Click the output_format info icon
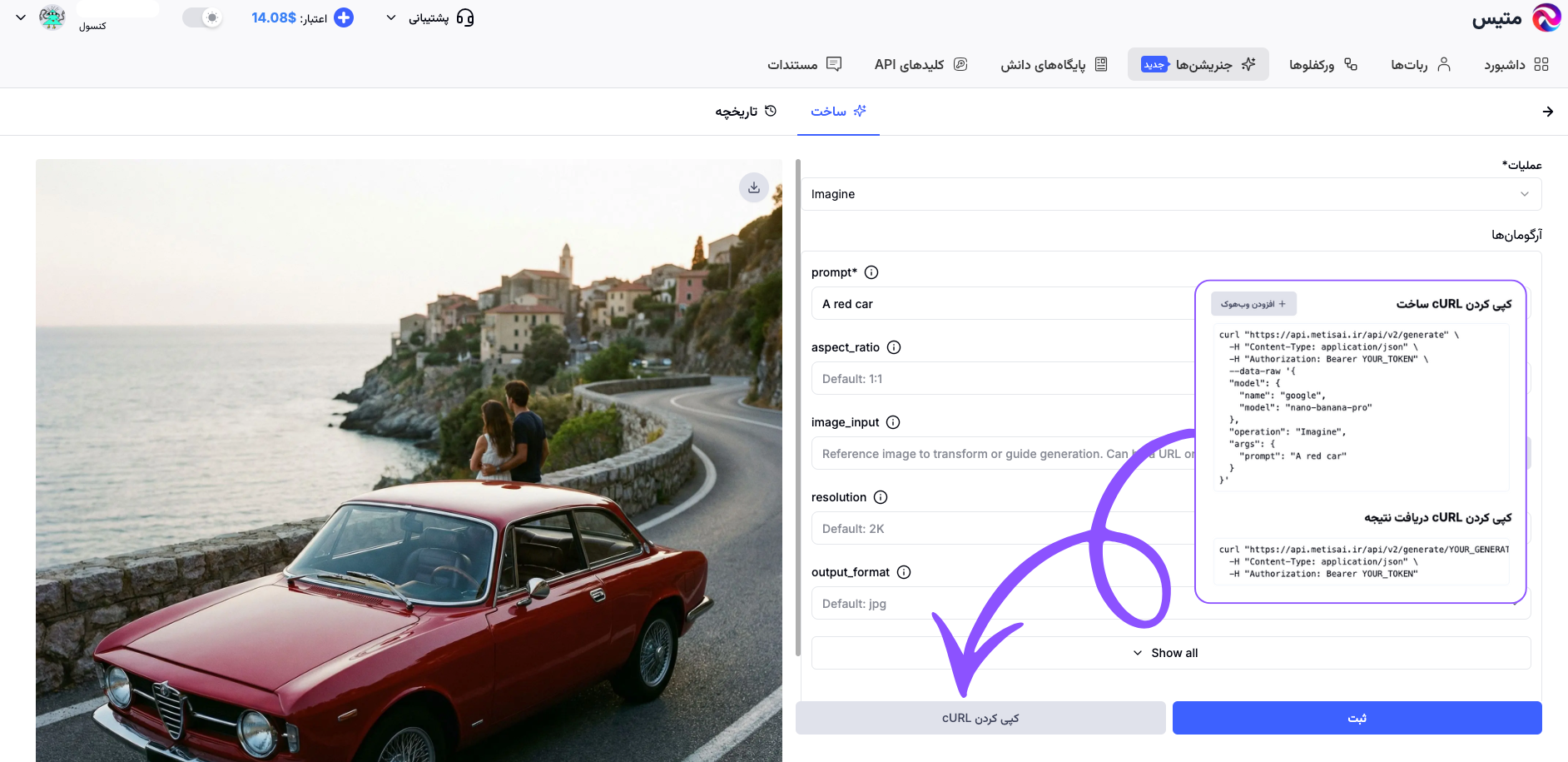Screen dimensions: 1568x762 click(904, 572)
